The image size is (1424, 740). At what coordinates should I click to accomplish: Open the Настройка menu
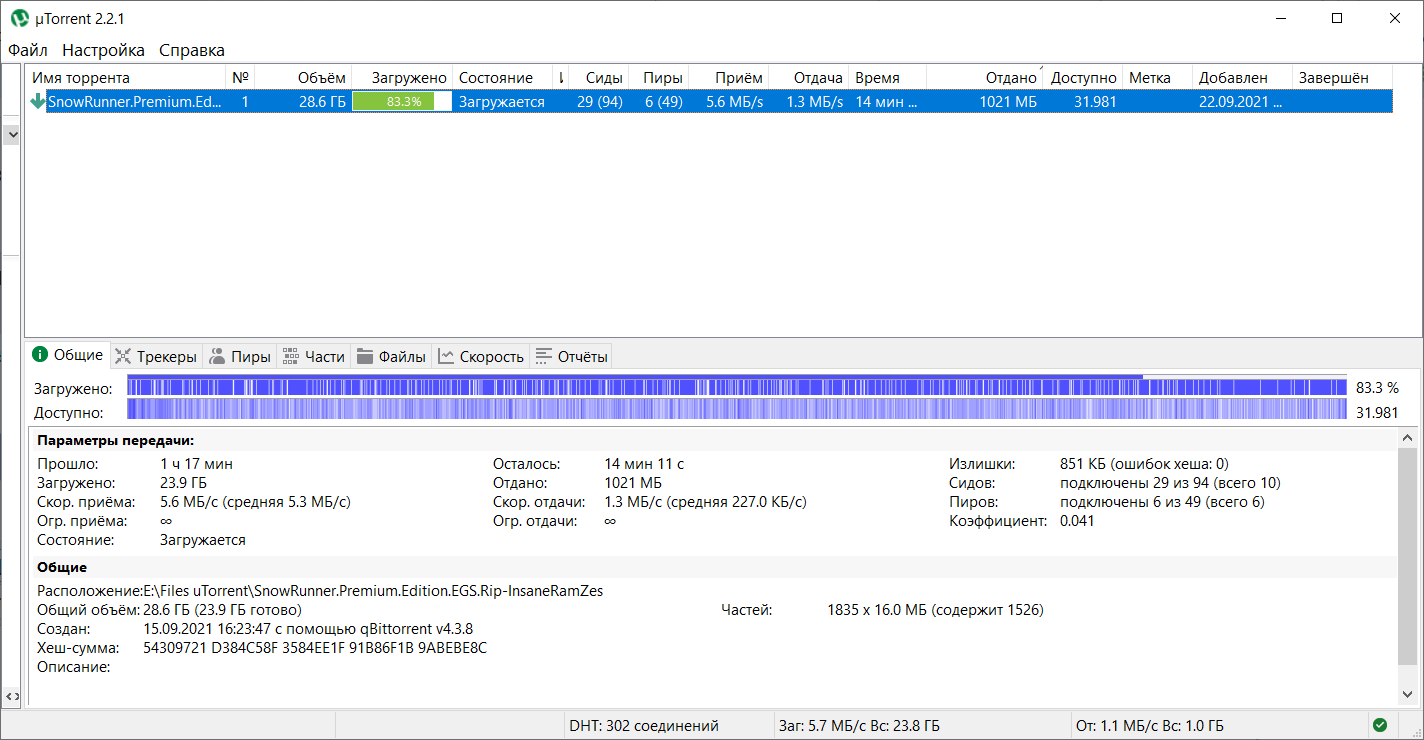coord(103,50)
